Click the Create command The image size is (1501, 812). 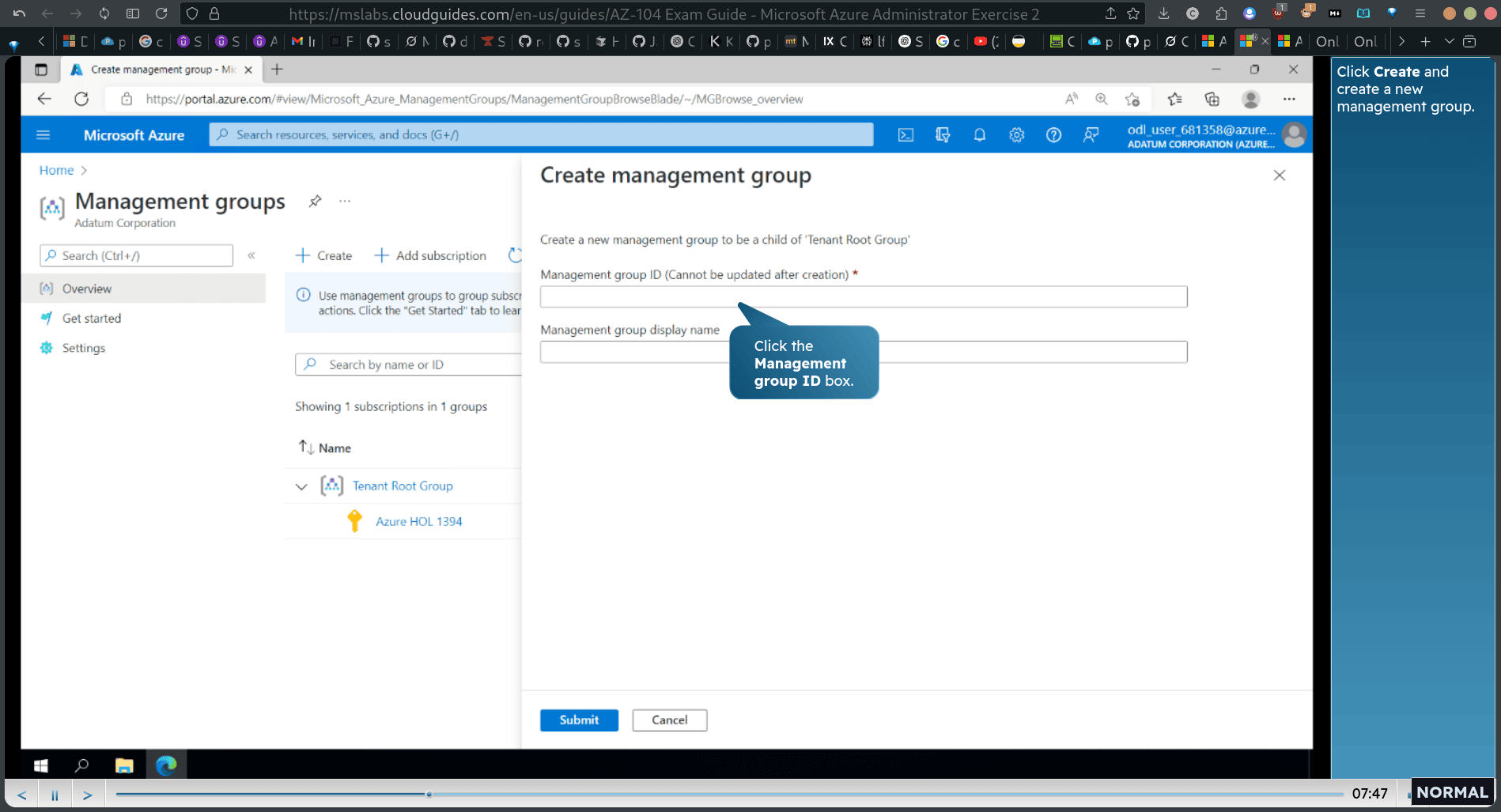pyautogui.click(x=323, y=255)
